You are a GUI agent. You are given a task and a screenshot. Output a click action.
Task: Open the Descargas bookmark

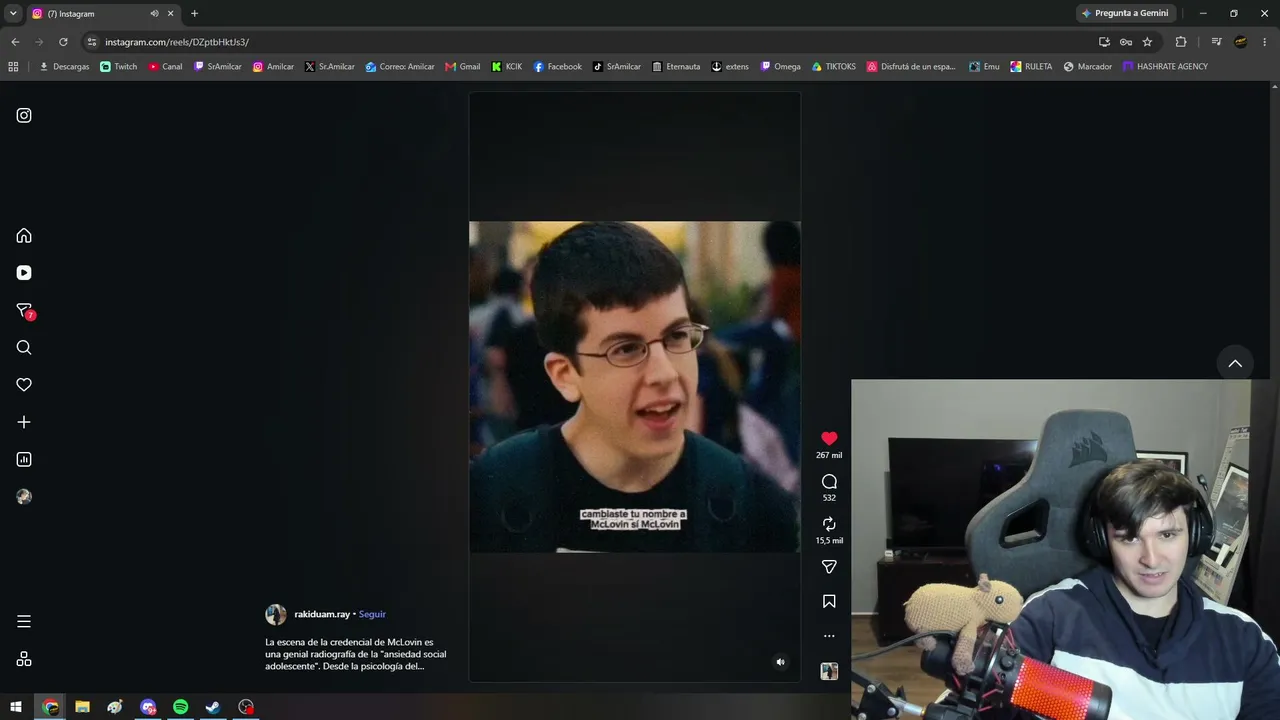64,67
